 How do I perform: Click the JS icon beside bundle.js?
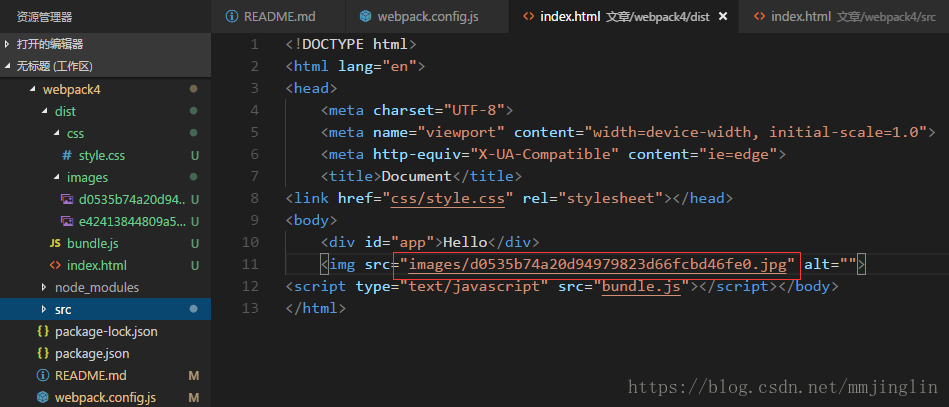[55, 243]
